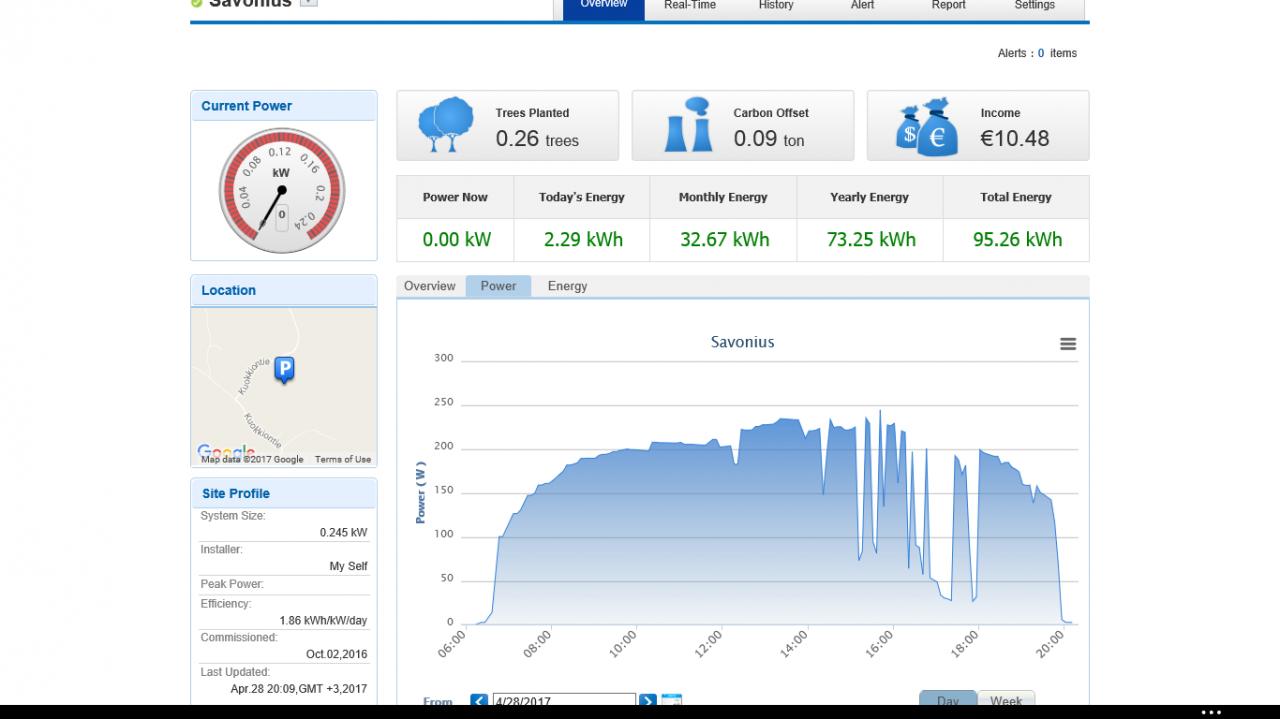Click the Monthly Energy value 32.67 kWh

(724, 240)
